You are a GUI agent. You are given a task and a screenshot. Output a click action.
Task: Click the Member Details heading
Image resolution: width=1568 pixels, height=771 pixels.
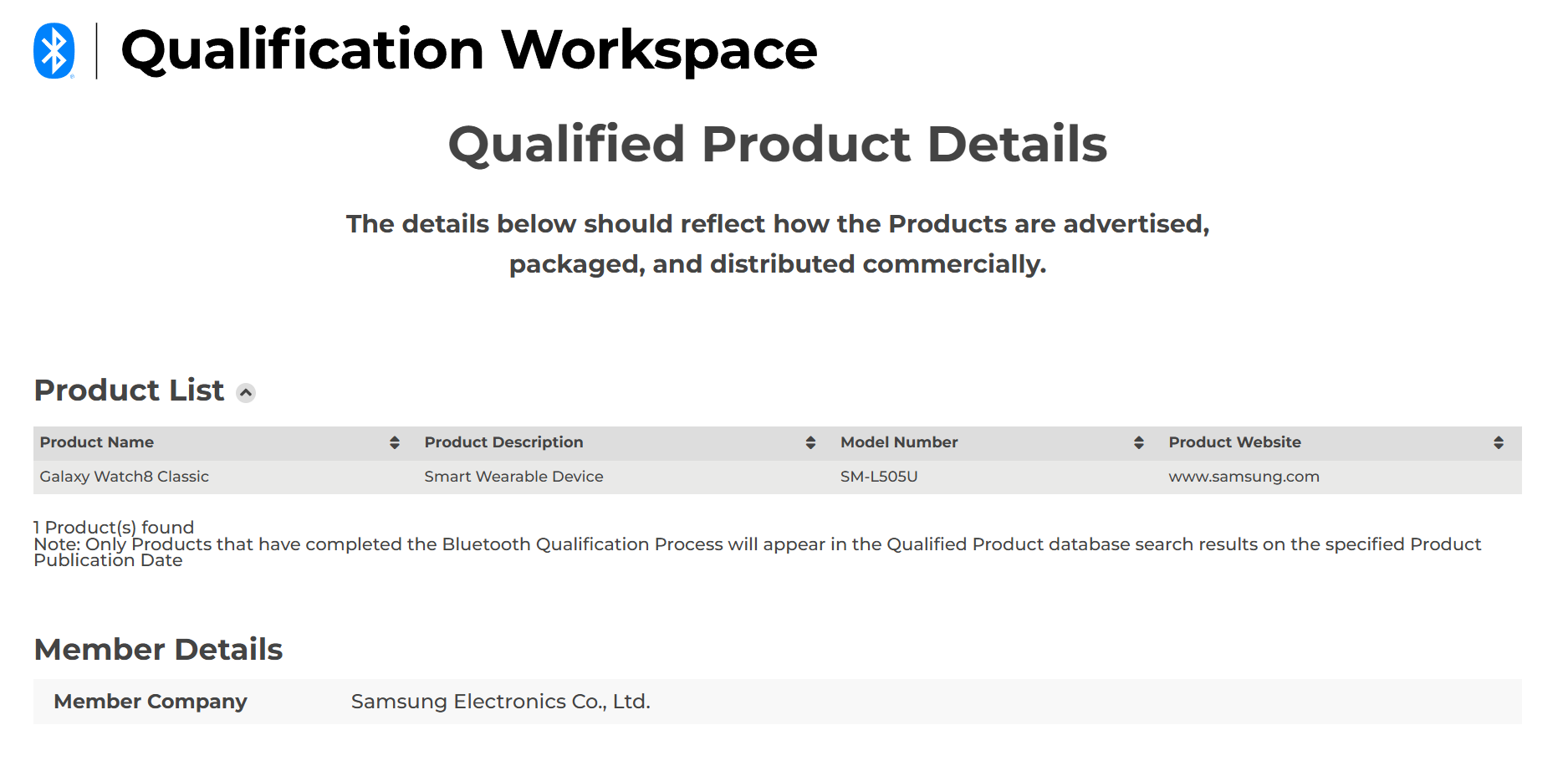tap(159, 650)
